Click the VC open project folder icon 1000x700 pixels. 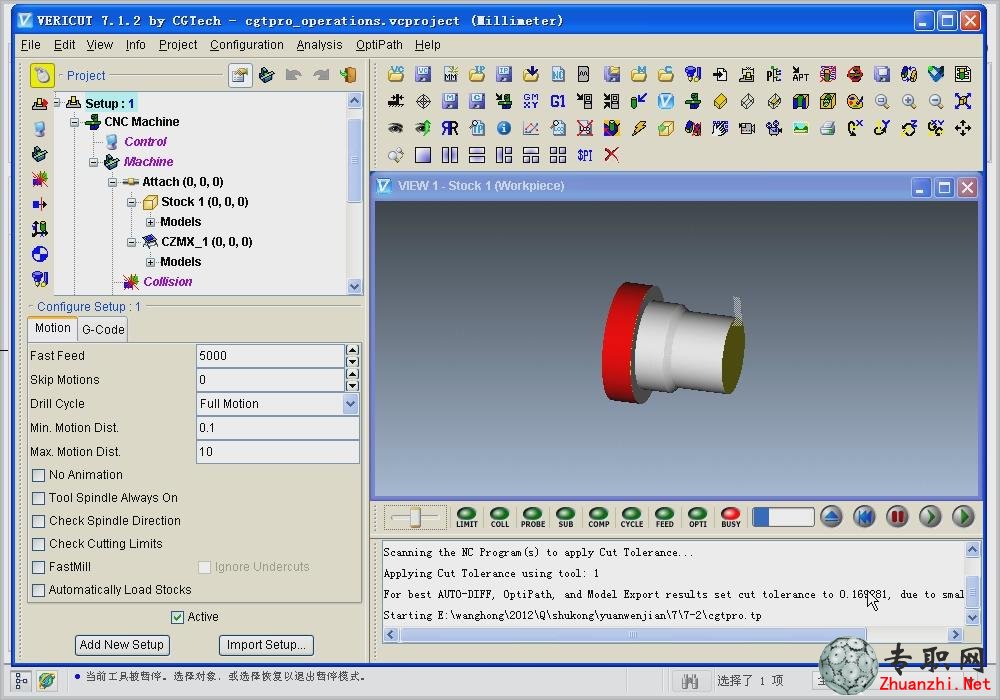tap(396, 75)
